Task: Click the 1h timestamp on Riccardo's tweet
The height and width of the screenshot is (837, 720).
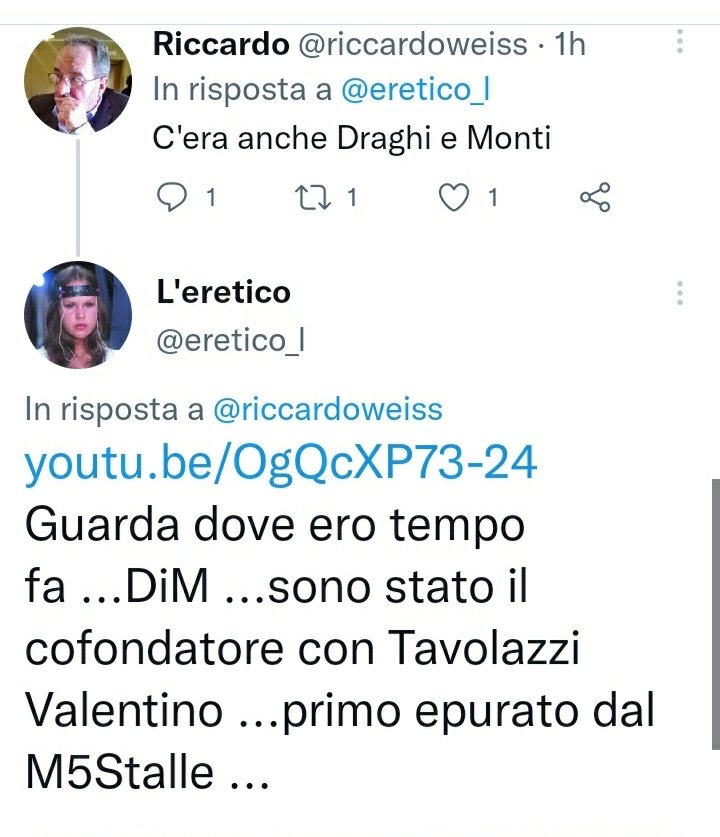Action: (569, 44)
